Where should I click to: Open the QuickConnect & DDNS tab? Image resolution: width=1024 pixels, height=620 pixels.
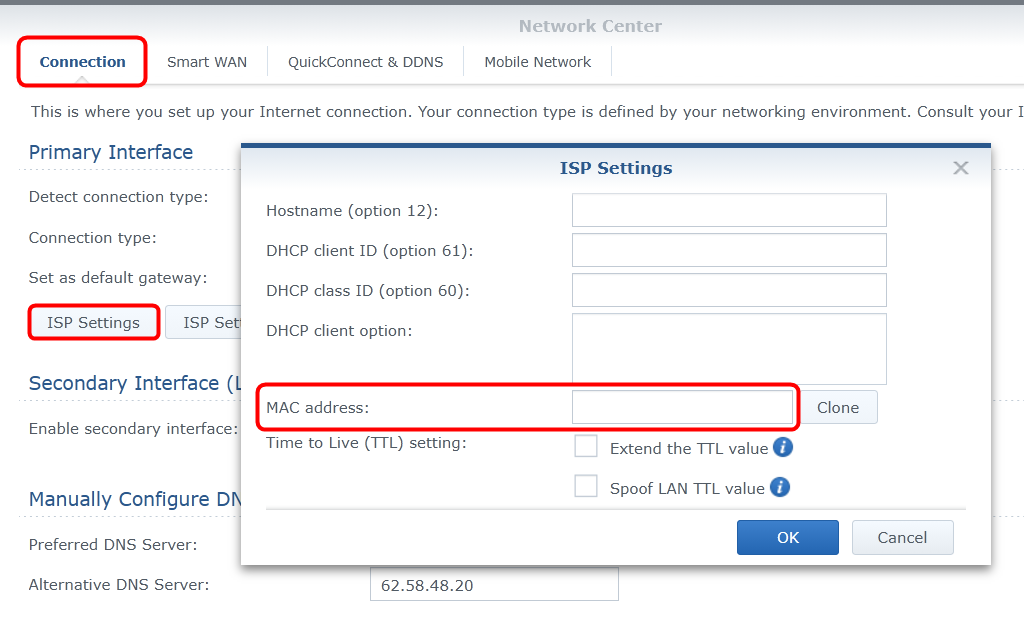pos(365,62)
